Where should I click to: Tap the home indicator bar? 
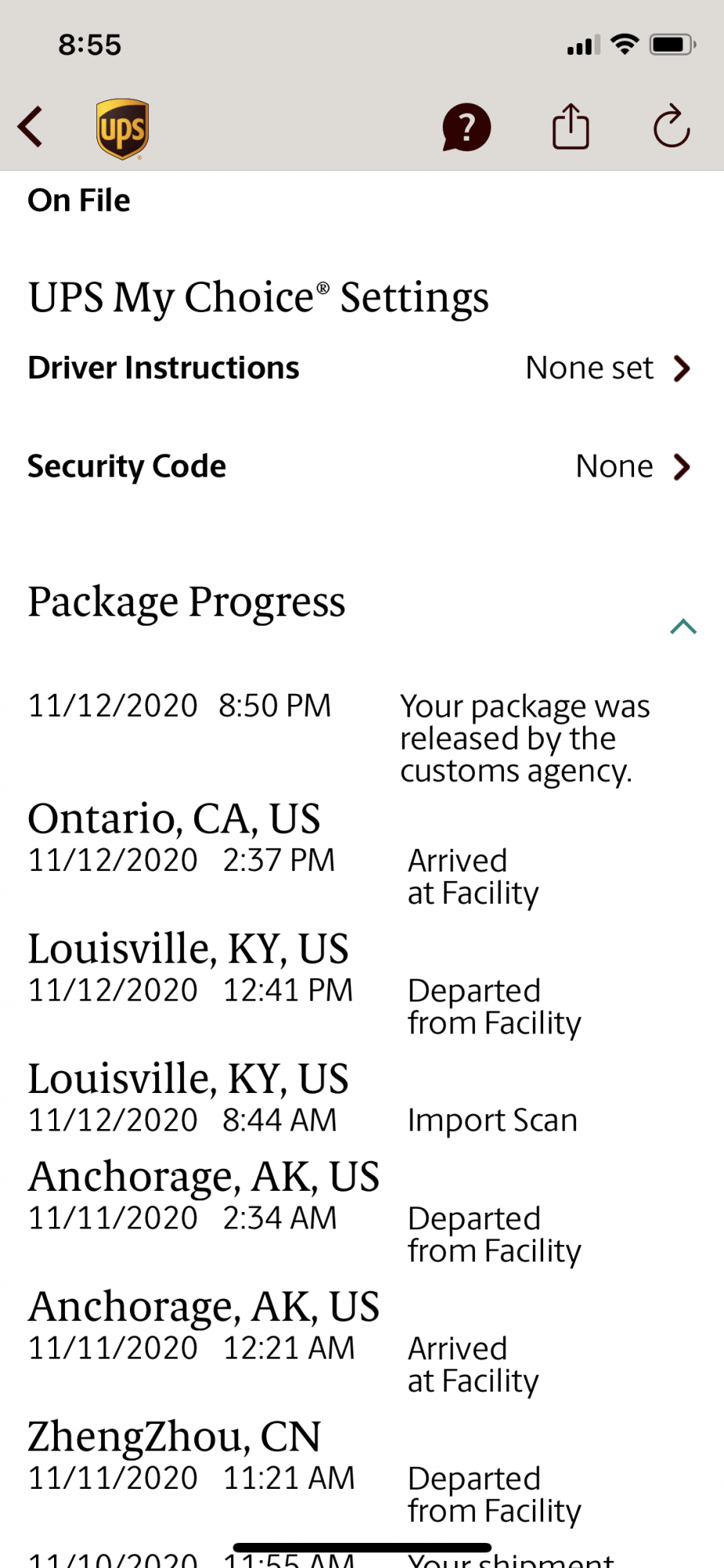pos(362,1548)
